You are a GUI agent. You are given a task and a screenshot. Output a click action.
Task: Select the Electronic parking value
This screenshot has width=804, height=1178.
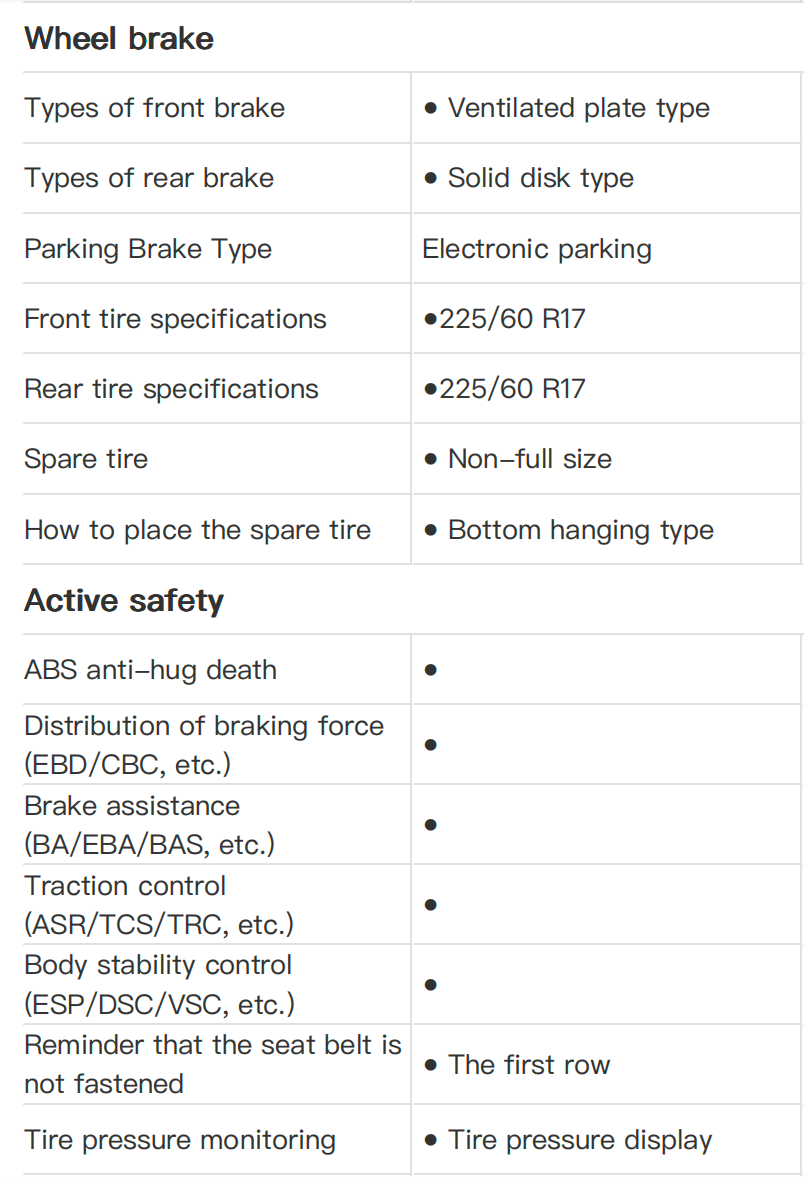537,249
